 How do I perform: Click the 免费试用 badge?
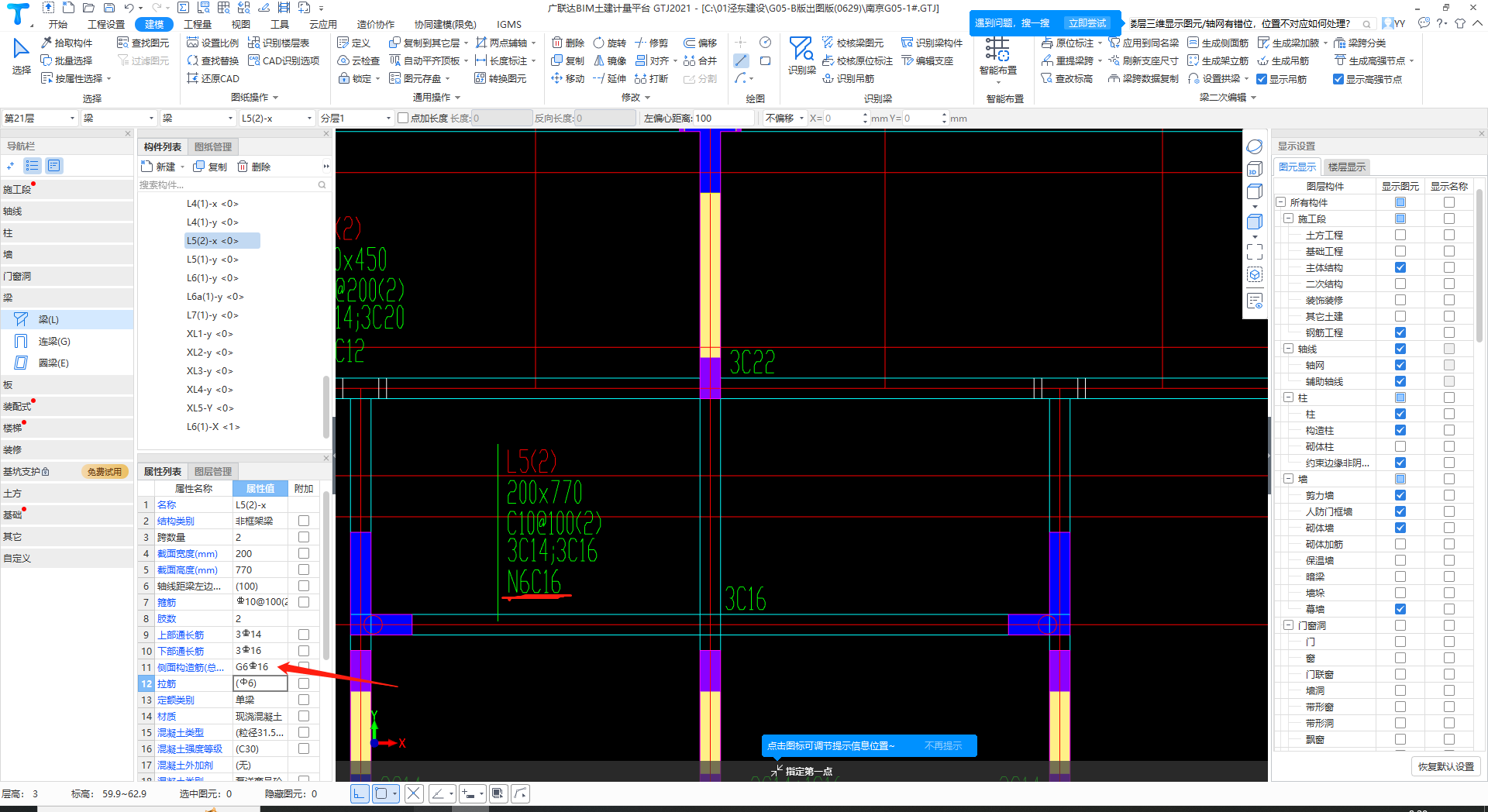tap(105, 471)
